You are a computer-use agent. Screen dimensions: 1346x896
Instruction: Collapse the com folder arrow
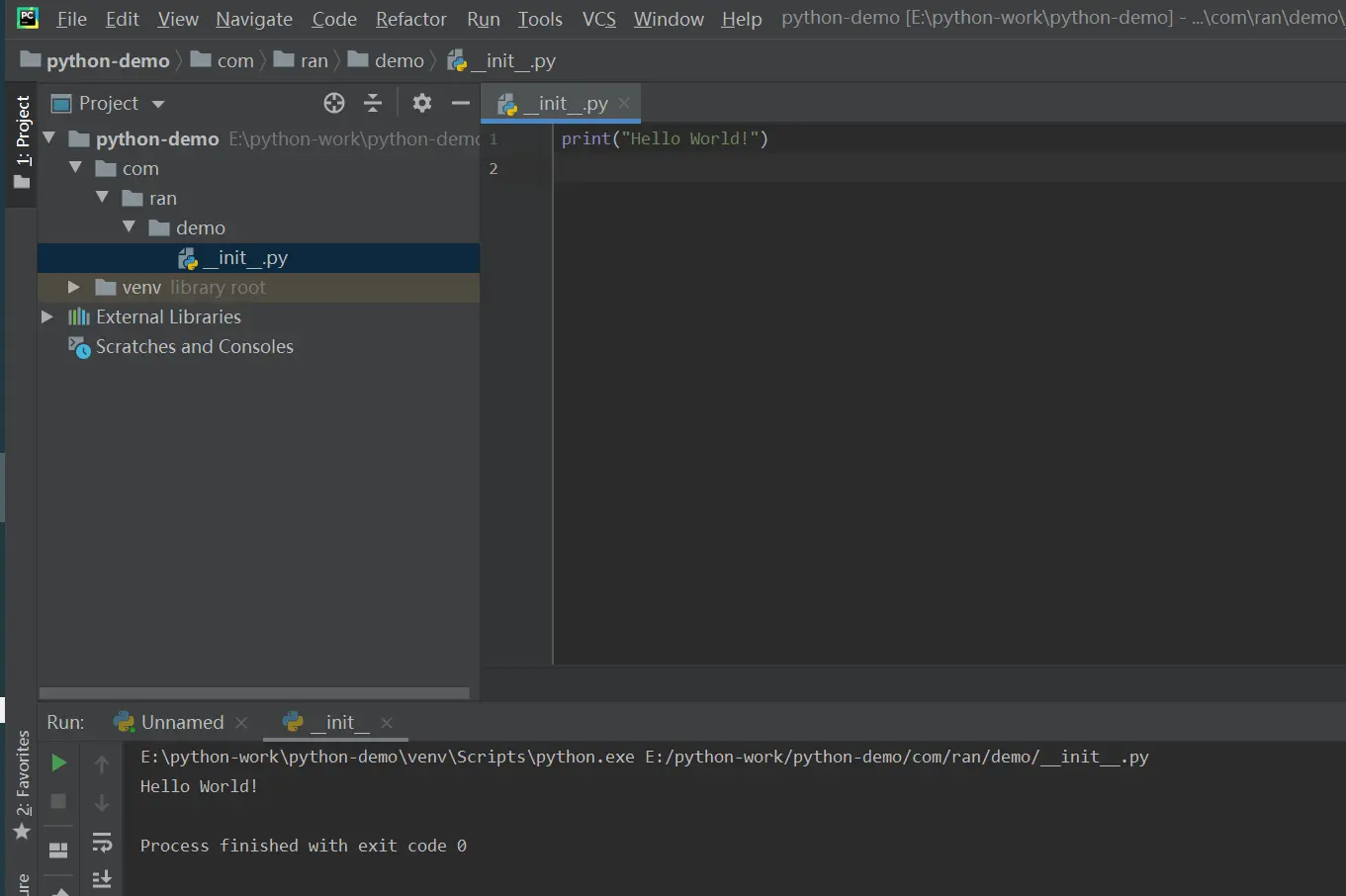(x=75, y=168)
